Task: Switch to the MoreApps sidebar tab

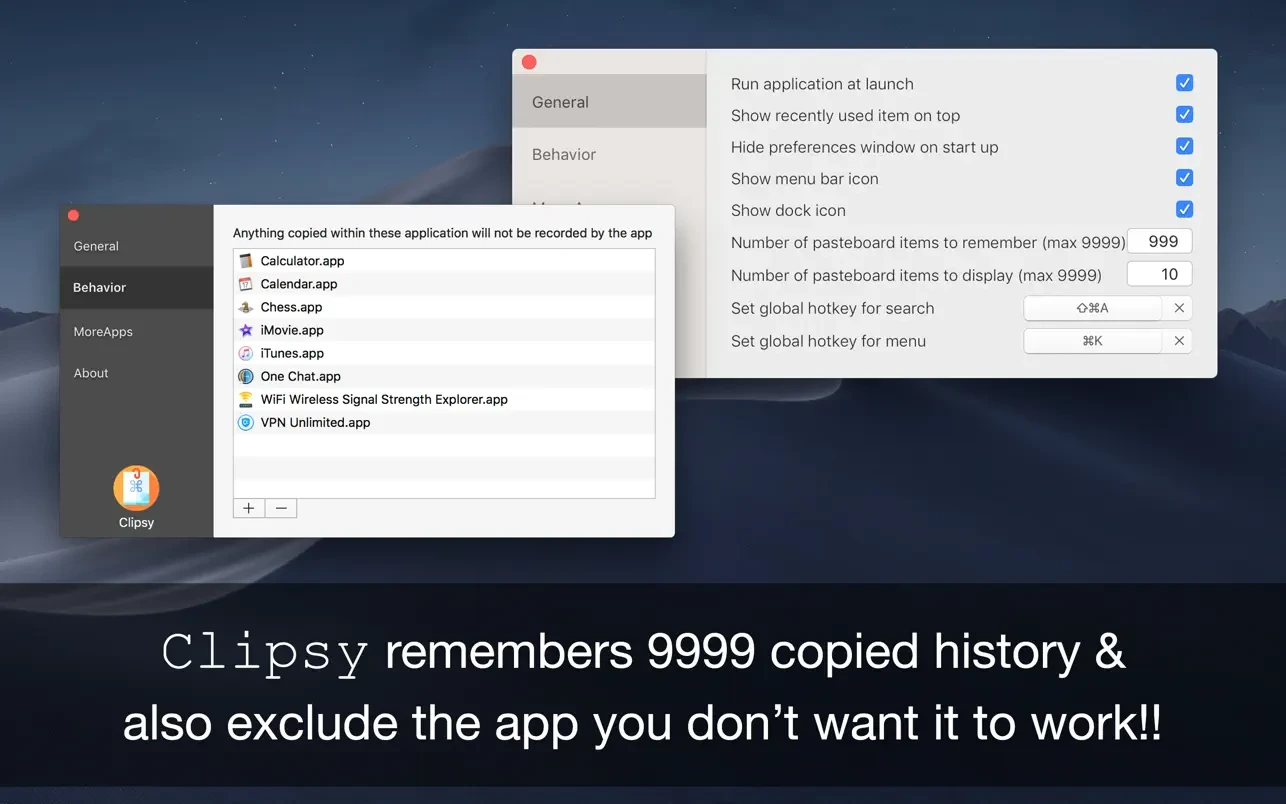Action: 103,332
